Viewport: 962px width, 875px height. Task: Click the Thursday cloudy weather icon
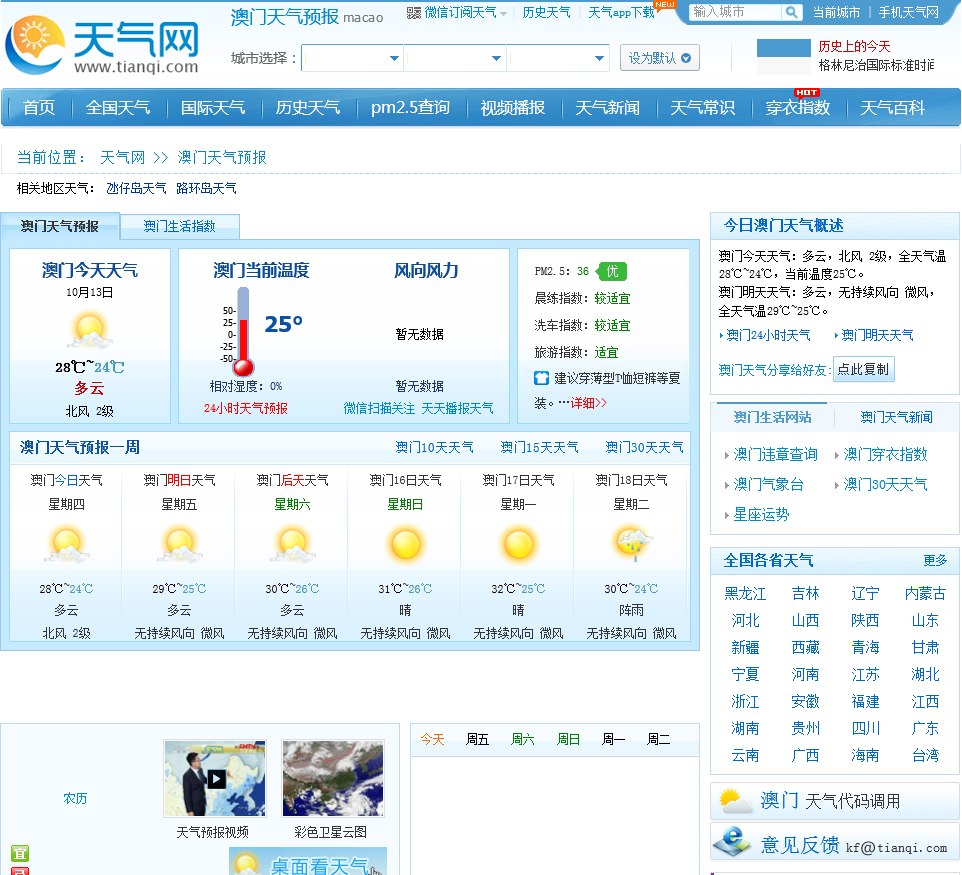[x=67, y=544]
